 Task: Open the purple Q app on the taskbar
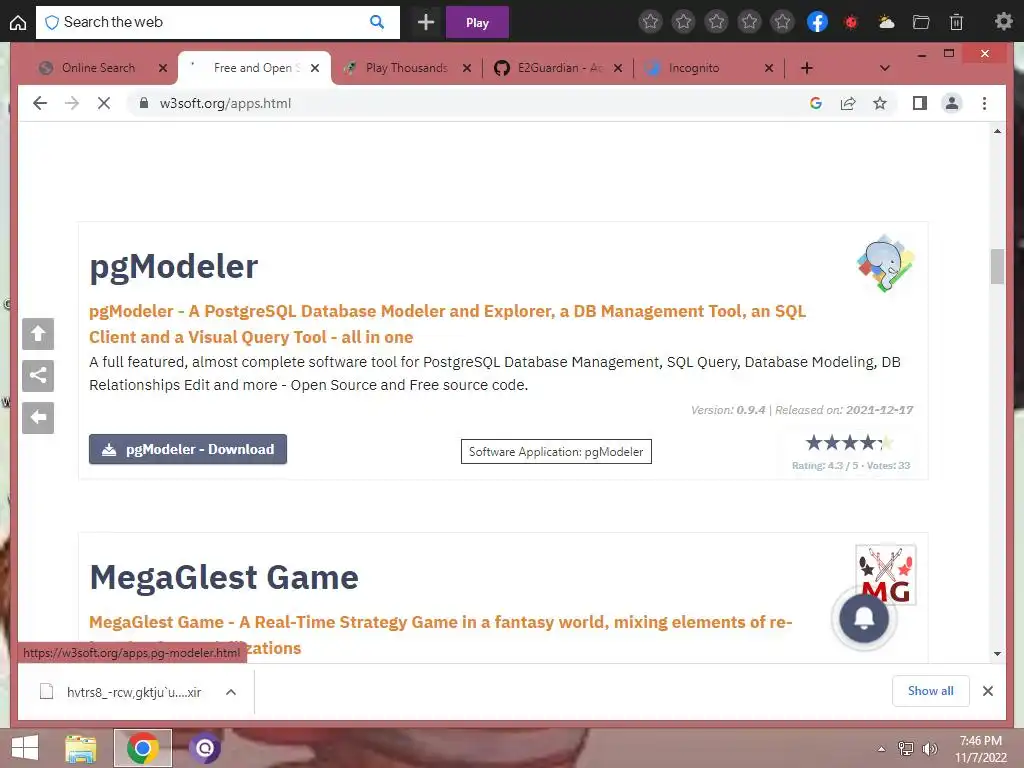point(205,748)
